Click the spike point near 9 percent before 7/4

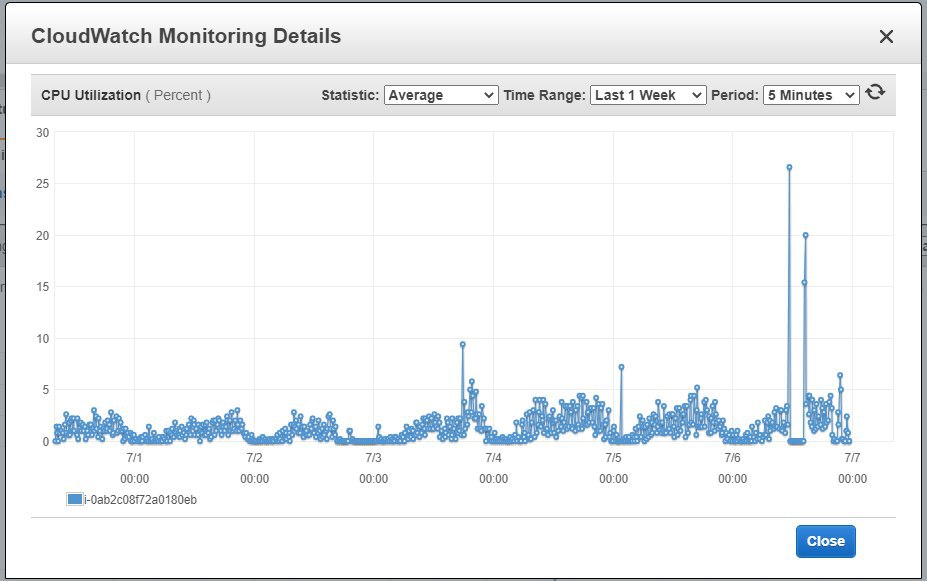(x=462, y=344)
